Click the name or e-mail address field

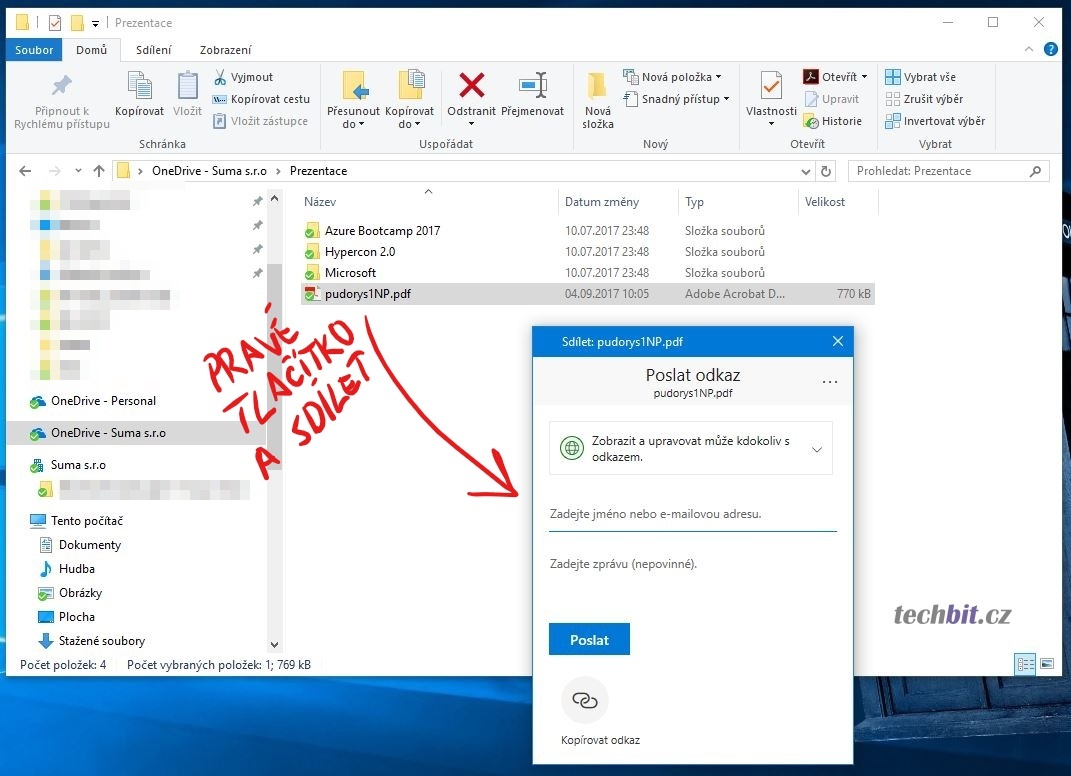point(692,514)
